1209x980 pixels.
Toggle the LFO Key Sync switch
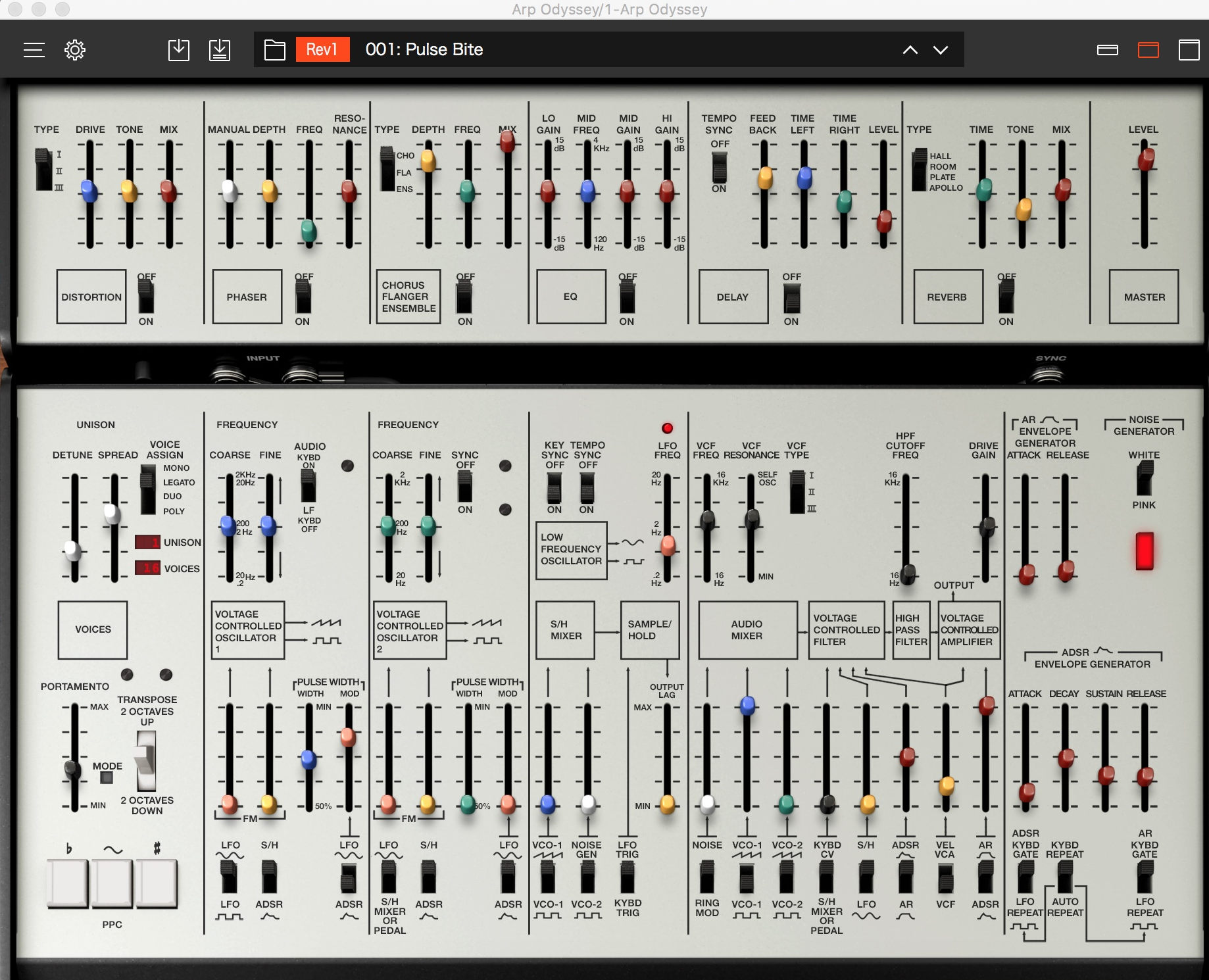point(555,487)
